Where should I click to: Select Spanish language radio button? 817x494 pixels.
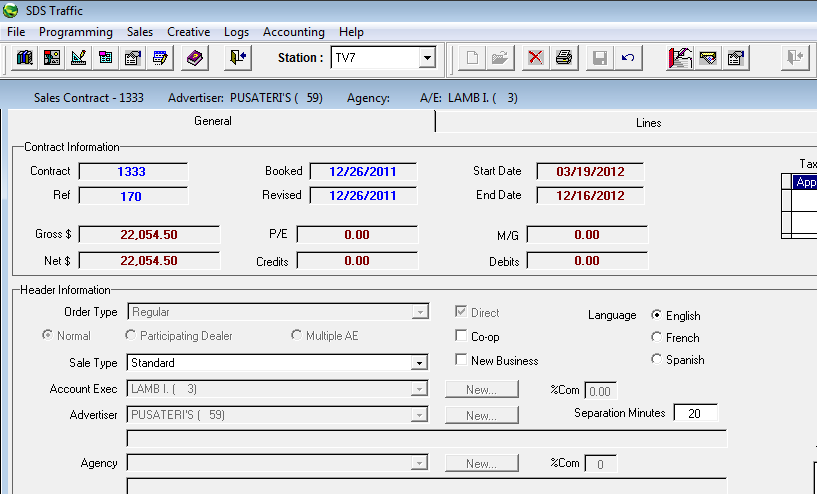coord(656,360)
